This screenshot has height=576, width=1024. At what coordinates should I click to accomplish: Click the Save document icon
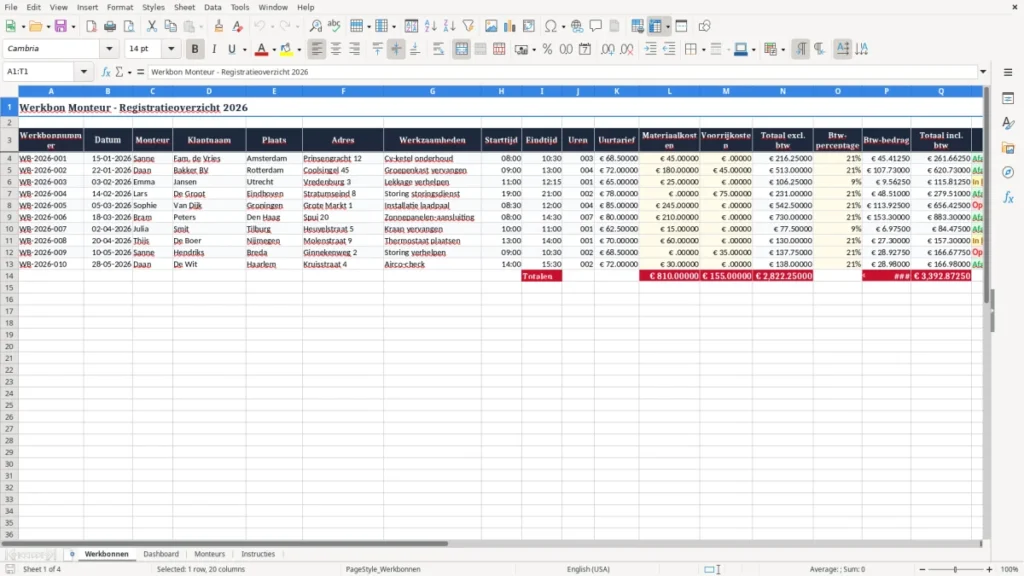click(x=61, y=26)
